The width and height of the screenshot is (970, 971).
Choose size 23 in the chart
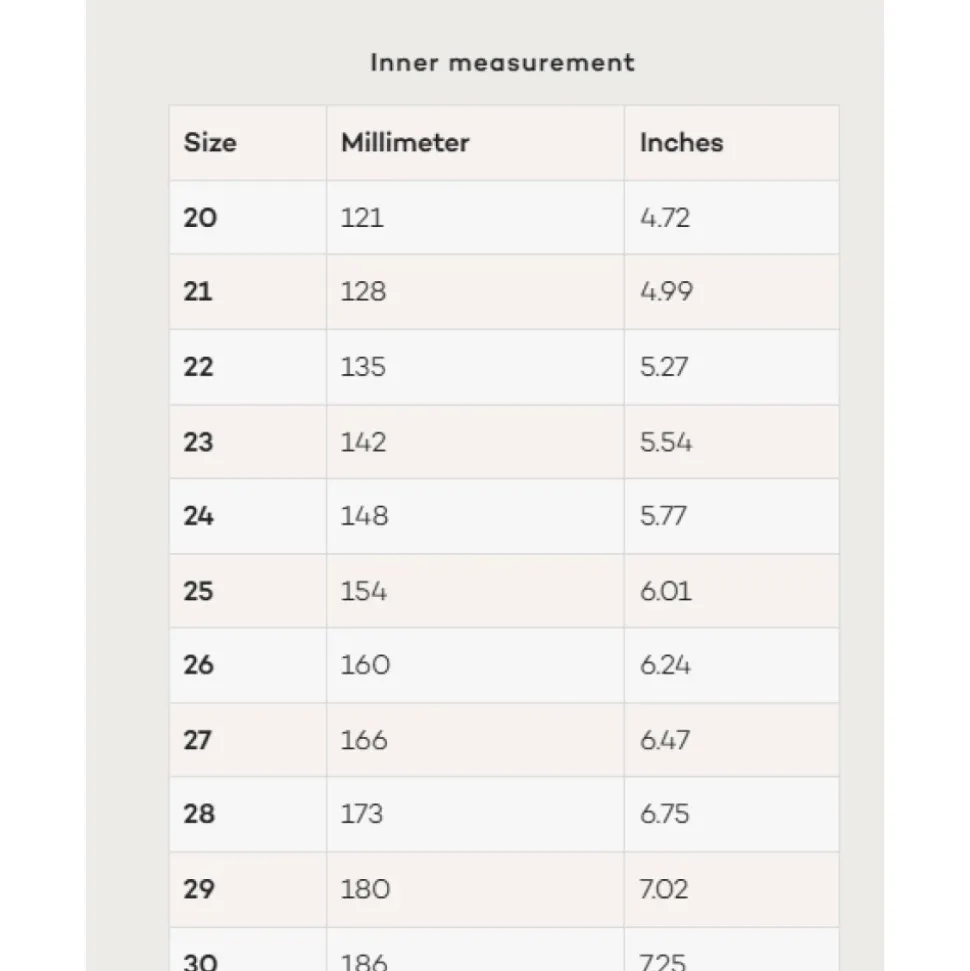[198, 442]
